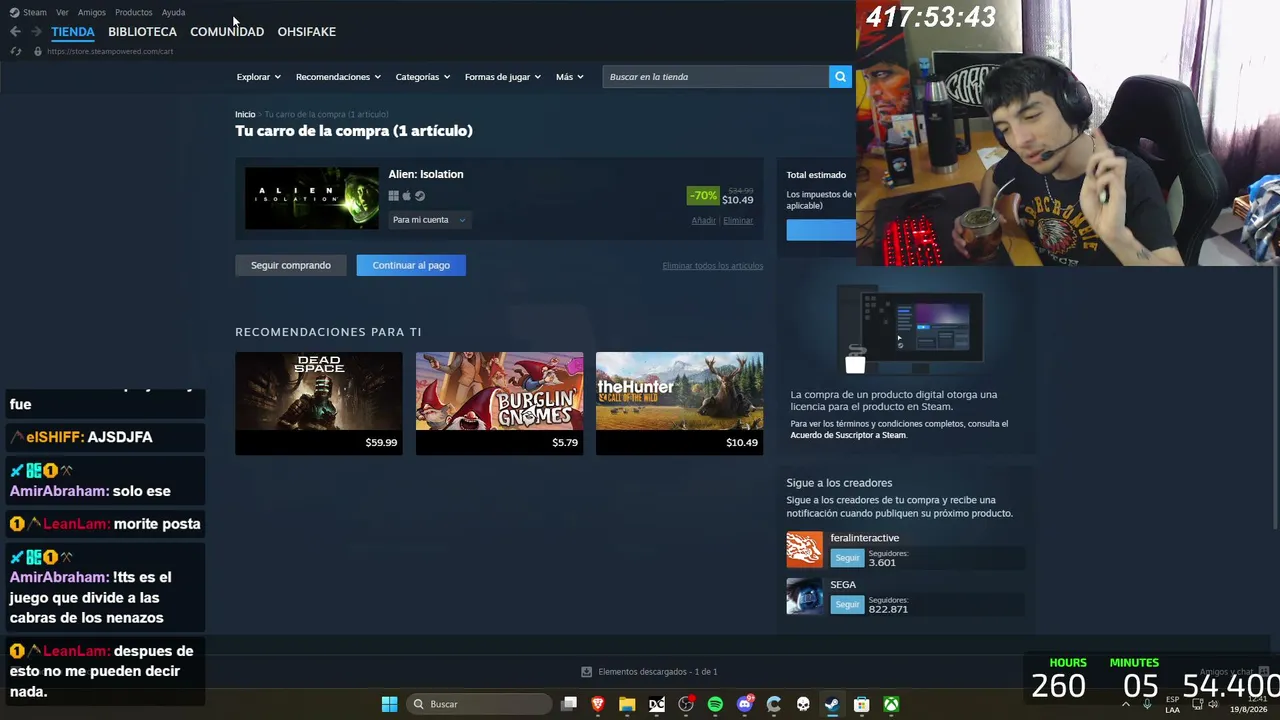Open the Alien: Isolation cart thumbnail

point(312,198)
